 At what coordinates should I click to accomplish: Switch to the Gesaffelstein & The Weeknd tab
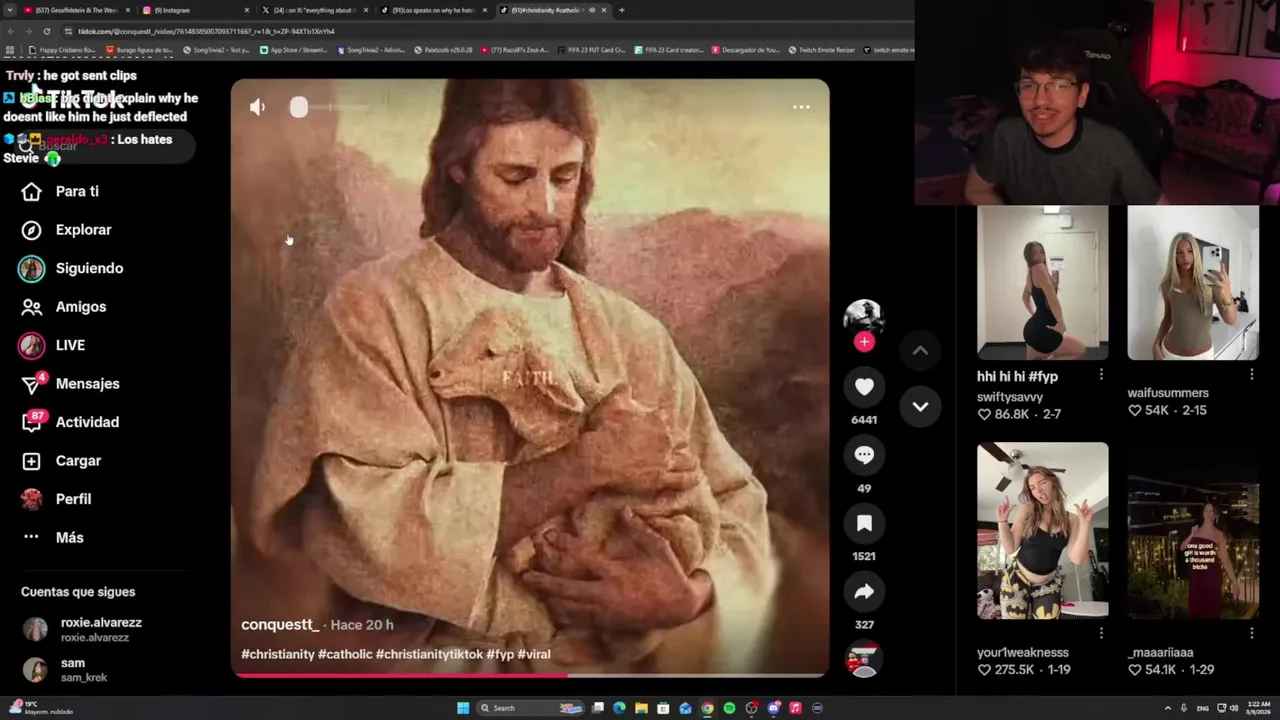pyautogui.click(x=75, y=10)
